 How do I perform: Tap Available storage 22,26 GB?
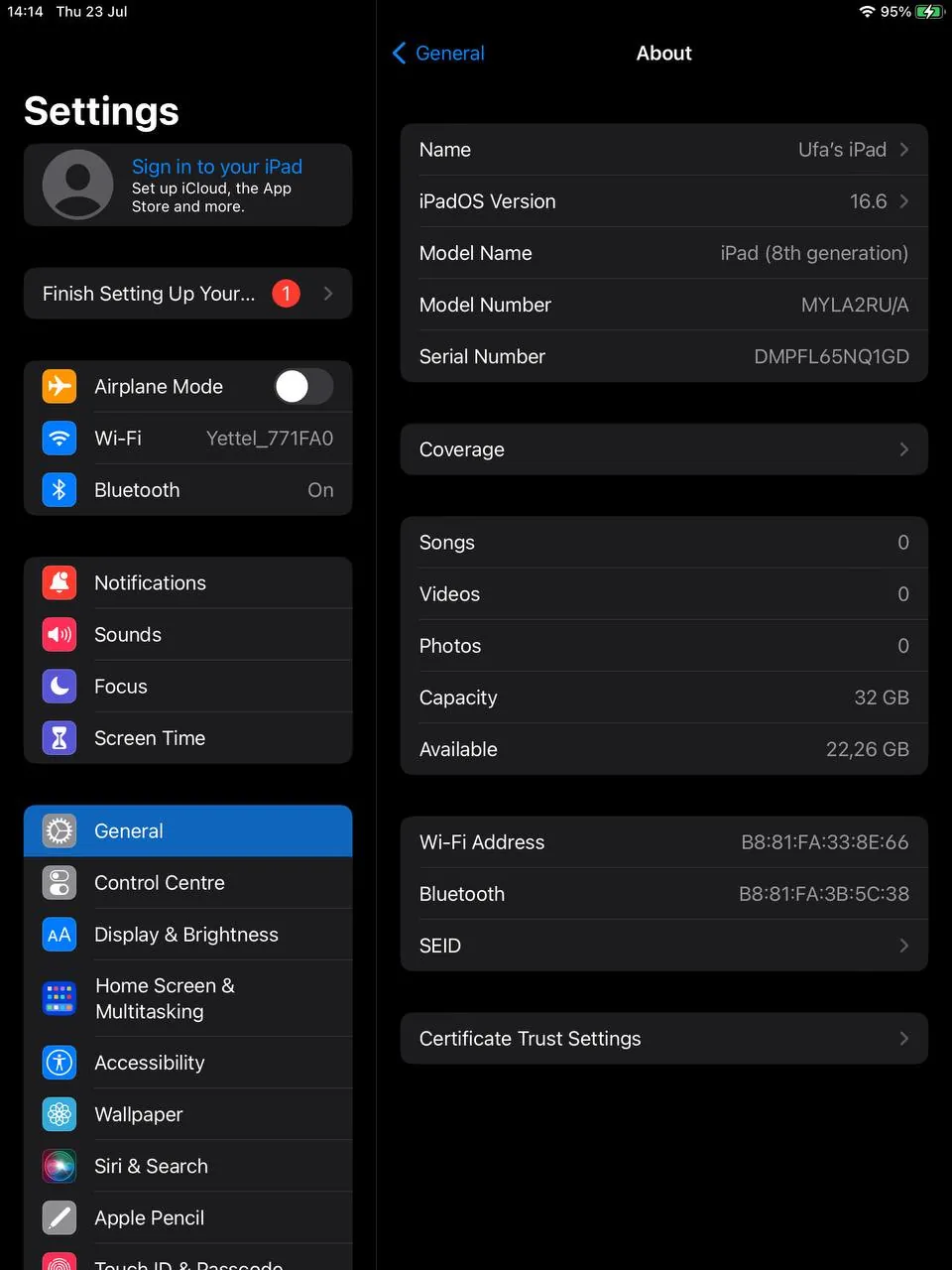(x=868, y=749)
